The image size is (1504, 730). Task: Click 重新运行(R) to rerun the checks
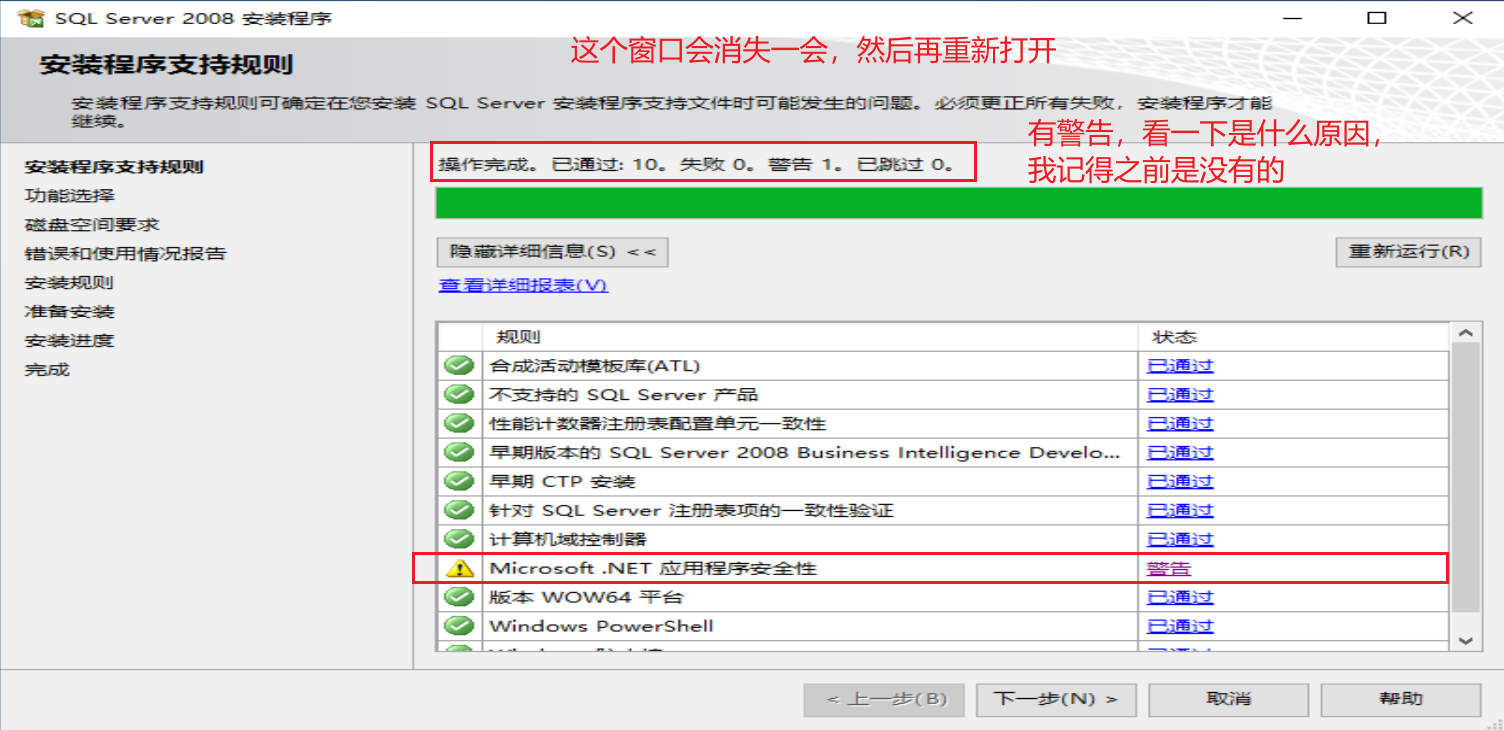click(x=1407, y=252)
